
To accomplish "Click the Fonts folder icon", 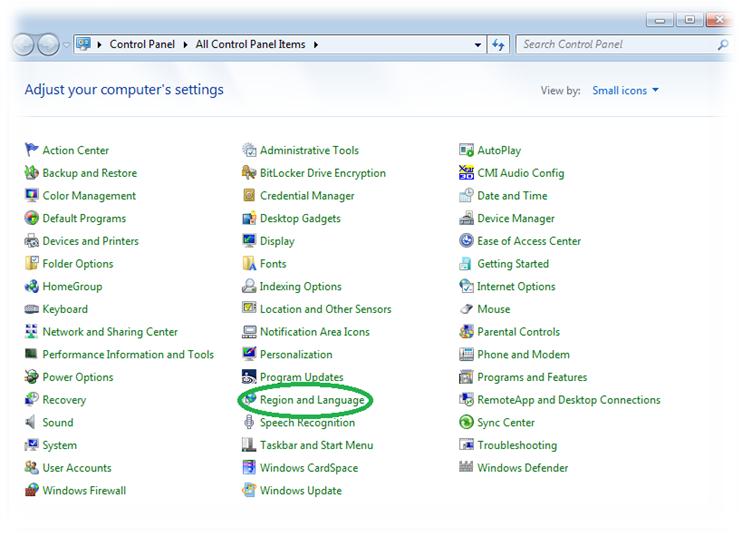I will click(x=249, y=263).
